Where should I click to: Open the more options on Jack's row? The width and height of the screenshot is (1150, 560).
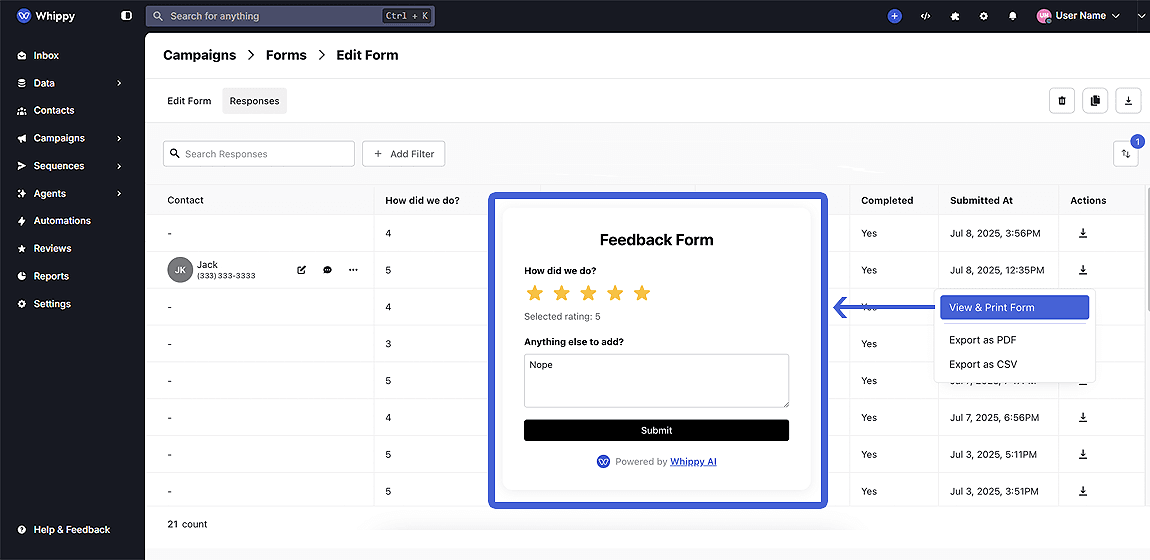tap(354, 270)
